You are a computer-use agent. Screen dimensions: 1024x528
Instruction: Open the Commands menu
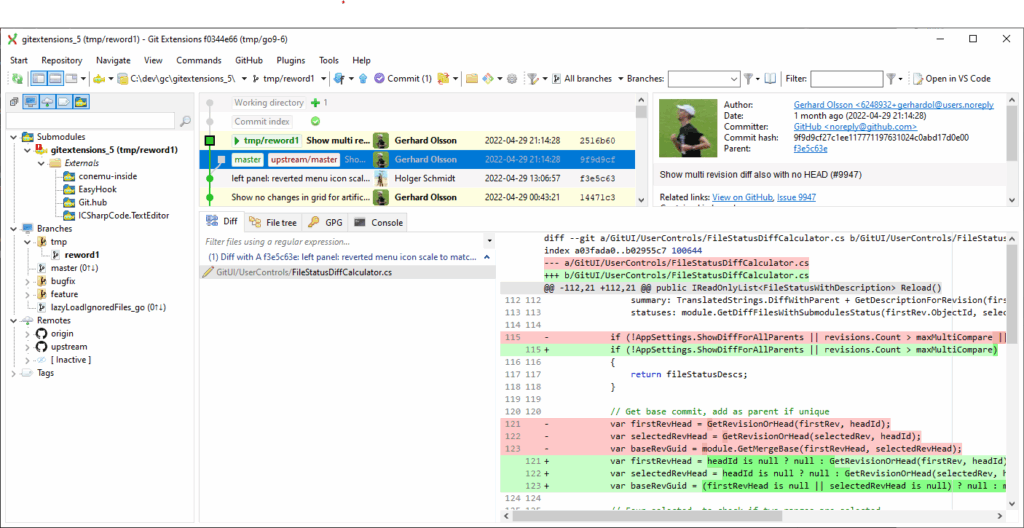point(199,60)
